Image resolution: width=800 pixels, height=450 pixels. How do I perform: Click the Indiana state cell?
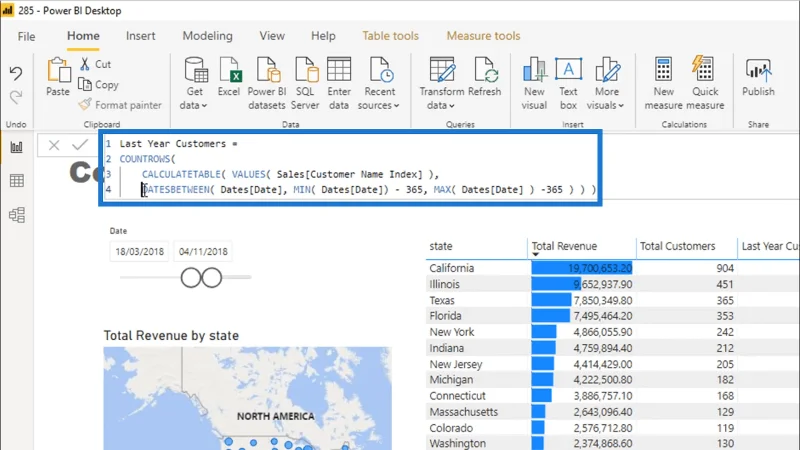(x=446, y=348)
